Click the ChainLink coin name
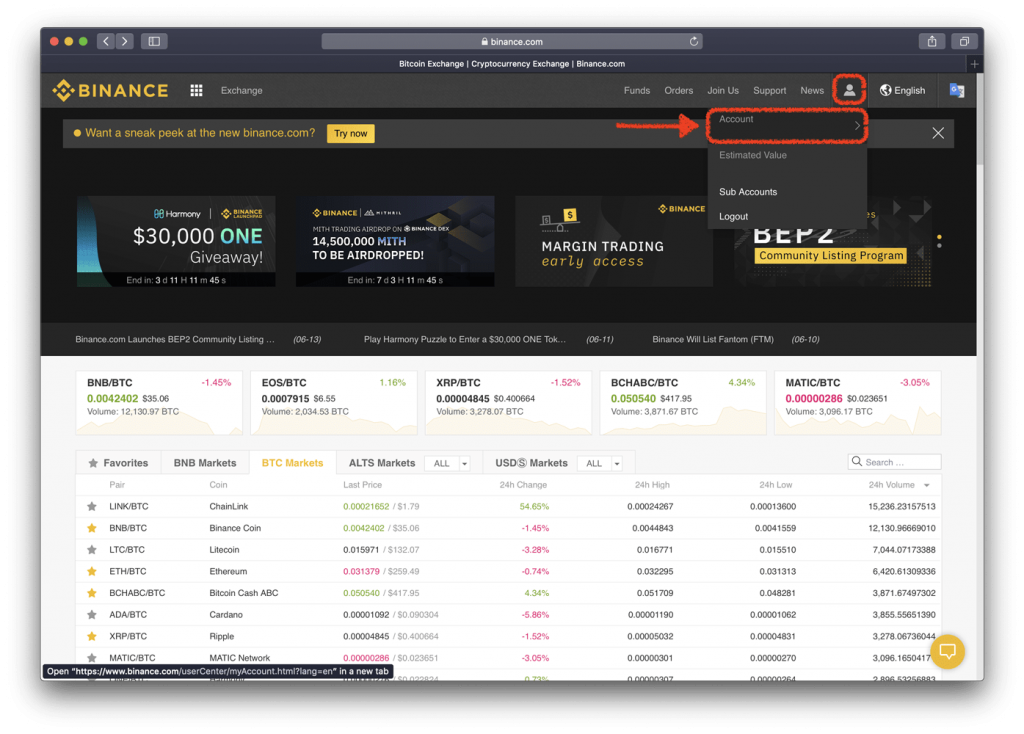This screenshot has height=734, width=1024. tap(229, 506)
